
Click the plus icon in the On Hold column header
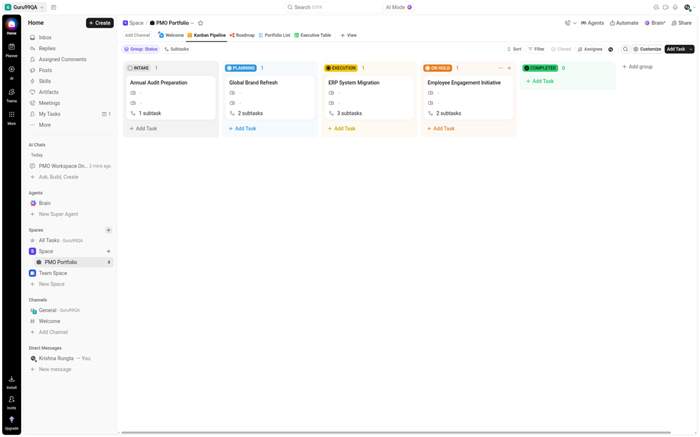(509, 68)
